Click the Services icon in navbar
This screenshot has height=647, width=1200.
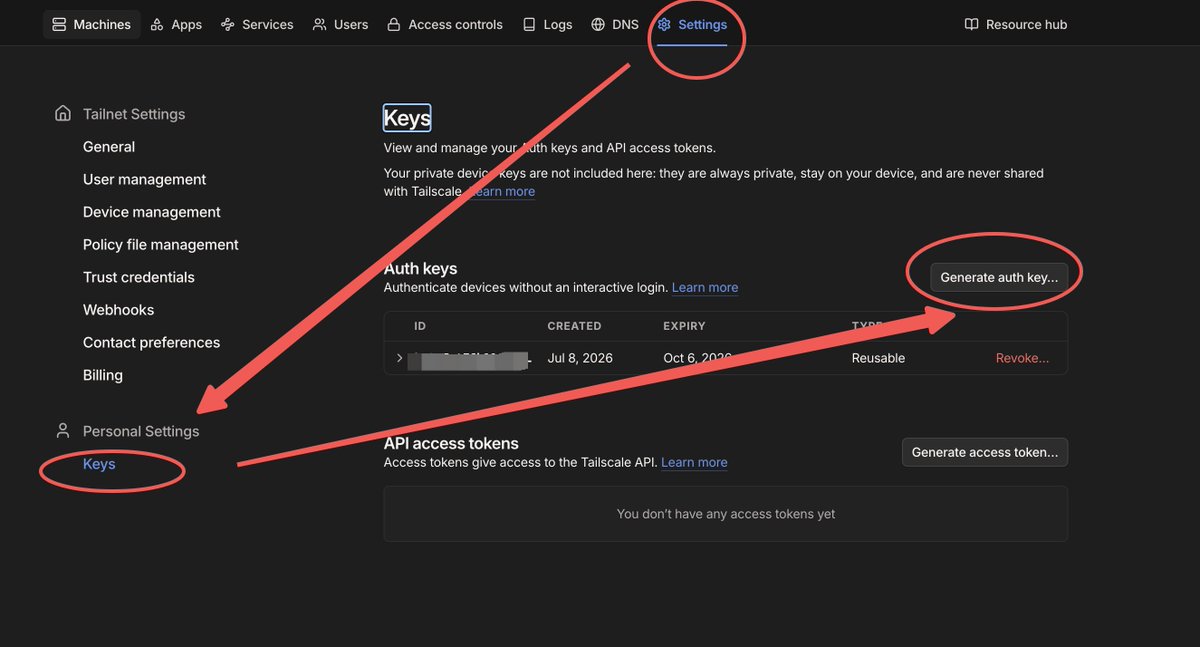(228, 24)
